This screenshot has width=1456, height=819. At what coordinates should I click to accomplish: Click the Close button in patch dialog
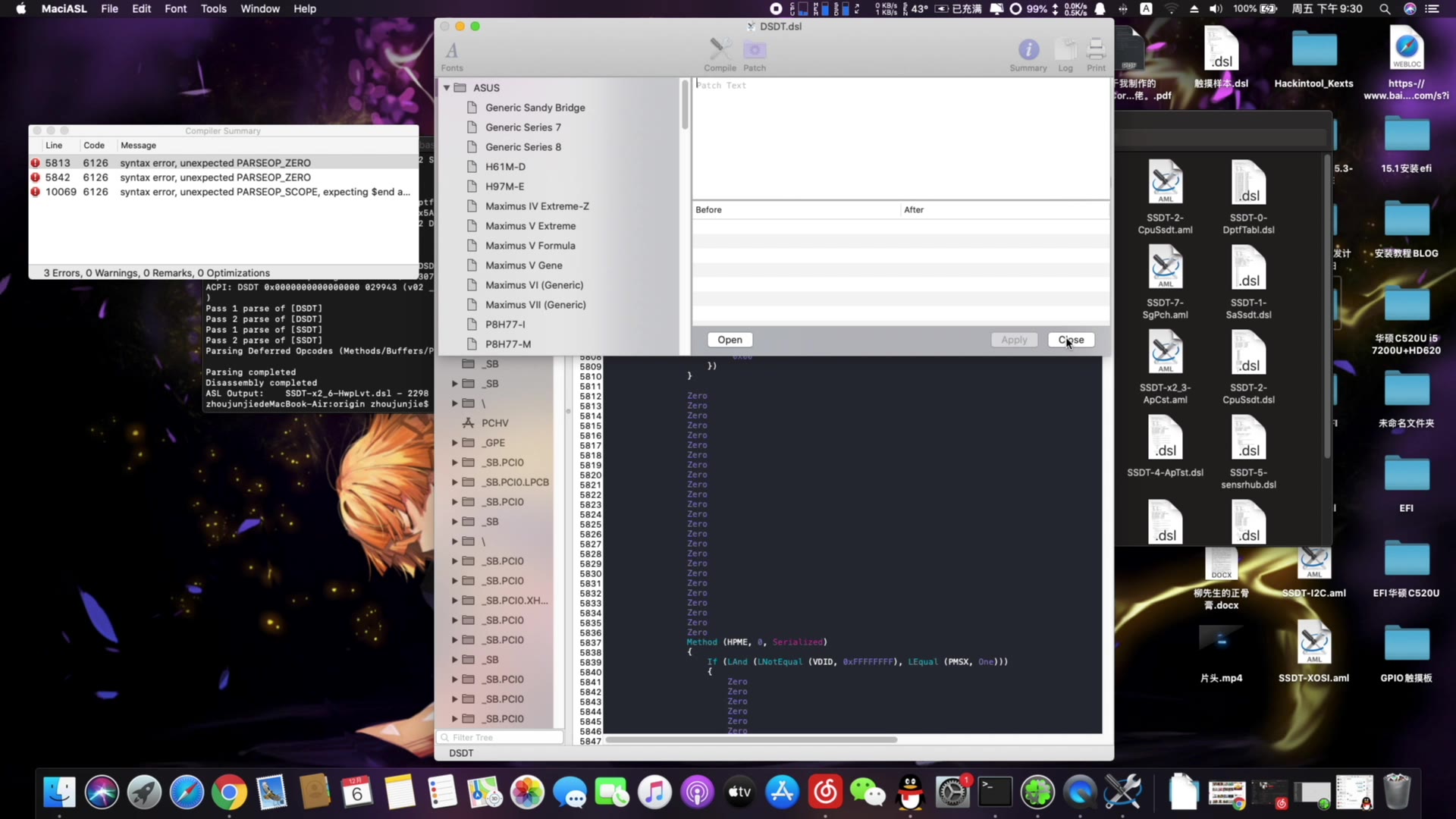[1071, 339]
